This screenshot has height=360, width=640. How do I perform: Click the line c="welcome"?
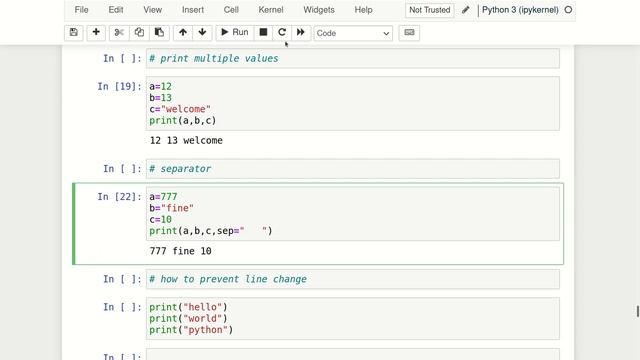pyautogui.click(x=180, y=109)
